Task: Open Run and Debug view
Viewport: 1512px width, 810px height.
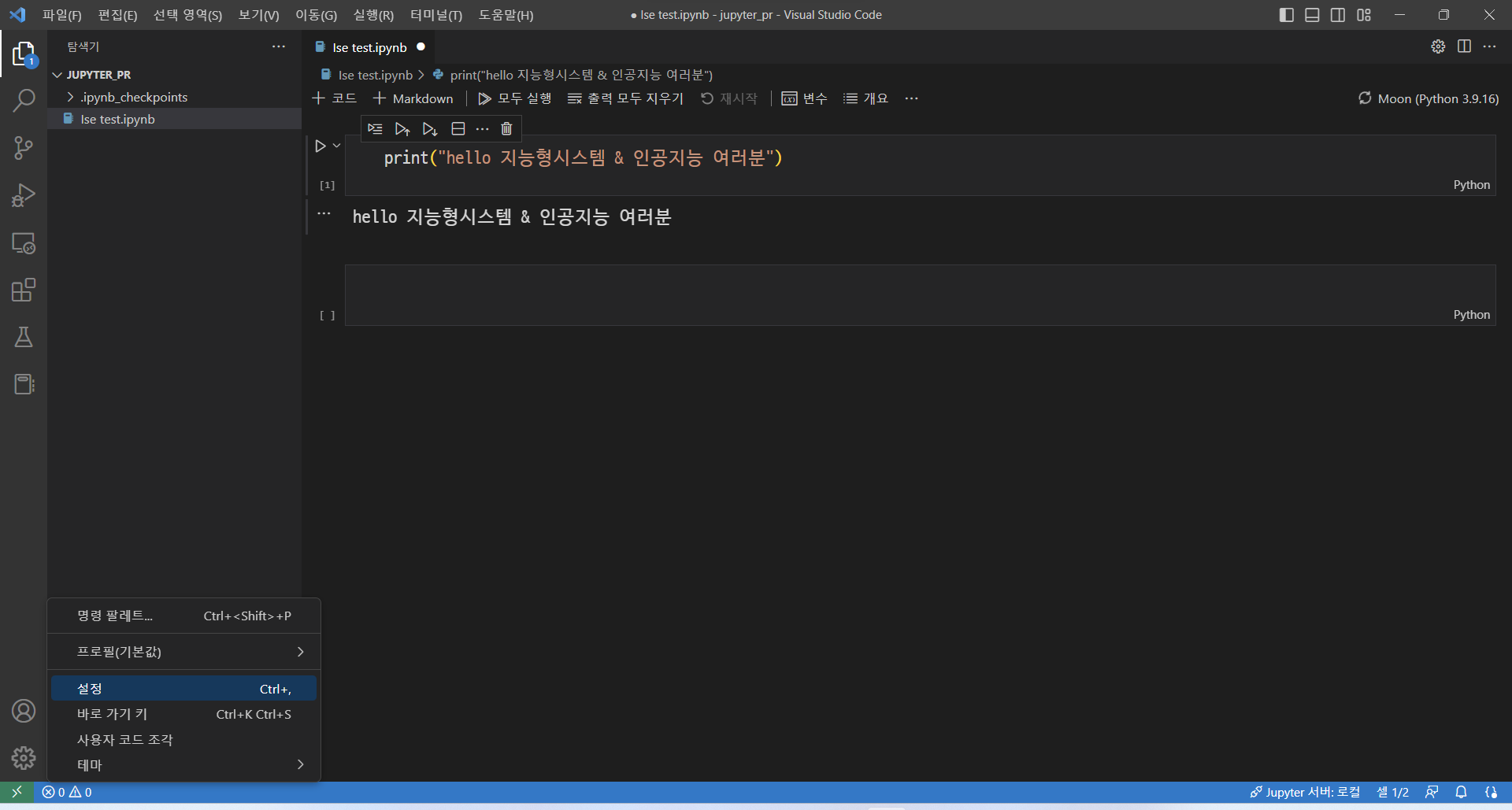Action: point(24,195)
